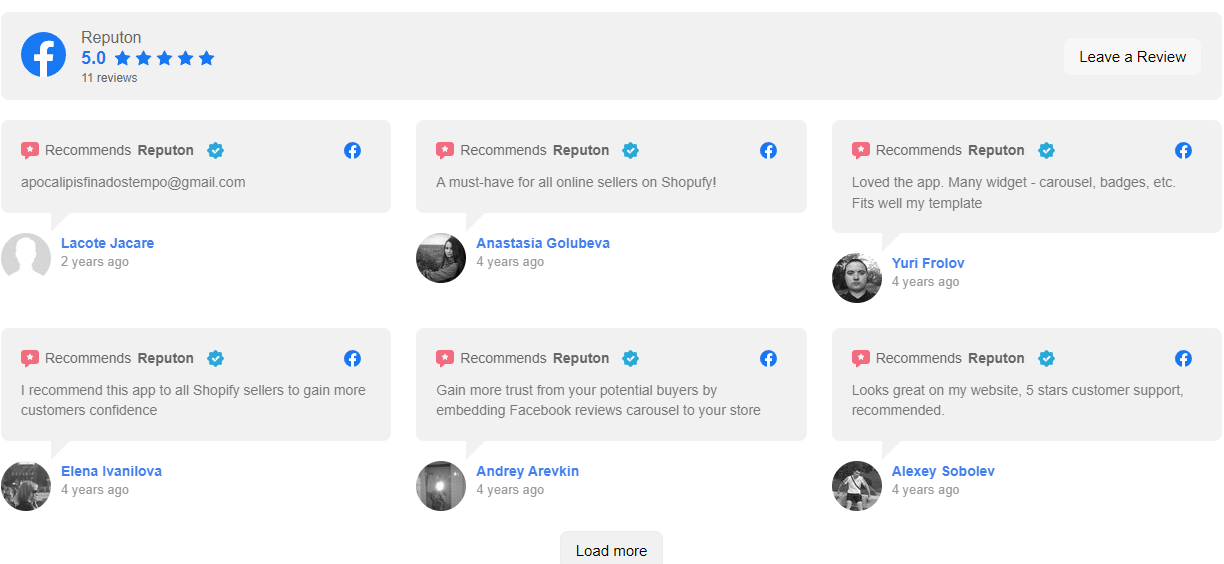Click Facebook icon on Elena Ivanilova's review
This screenshot has height=564, width=1224.
[352, 358]
